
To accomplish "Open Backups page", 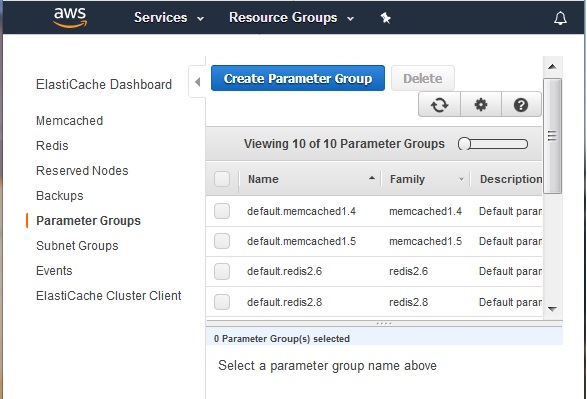I will [60, 196].
